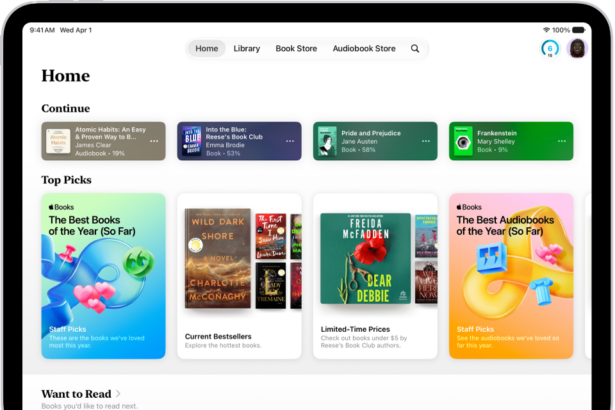Tap the battery status icon
This screenshot has width=615, height=410.
(x=579, y=30)
